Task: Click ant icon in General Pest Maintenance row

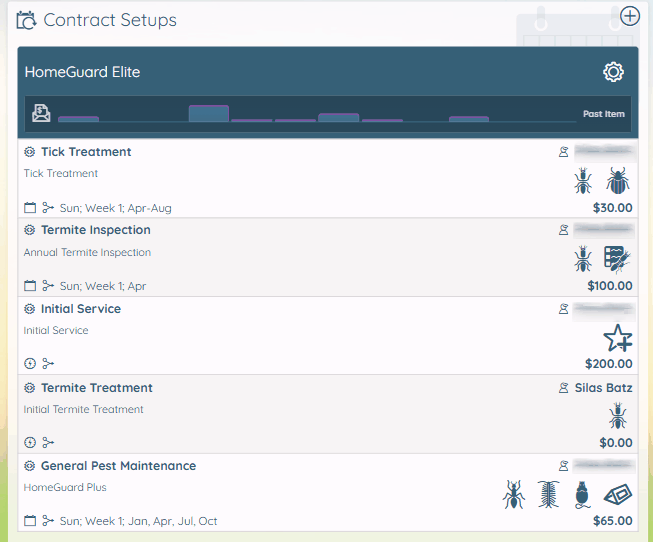Action: click(x=514, y=495)
